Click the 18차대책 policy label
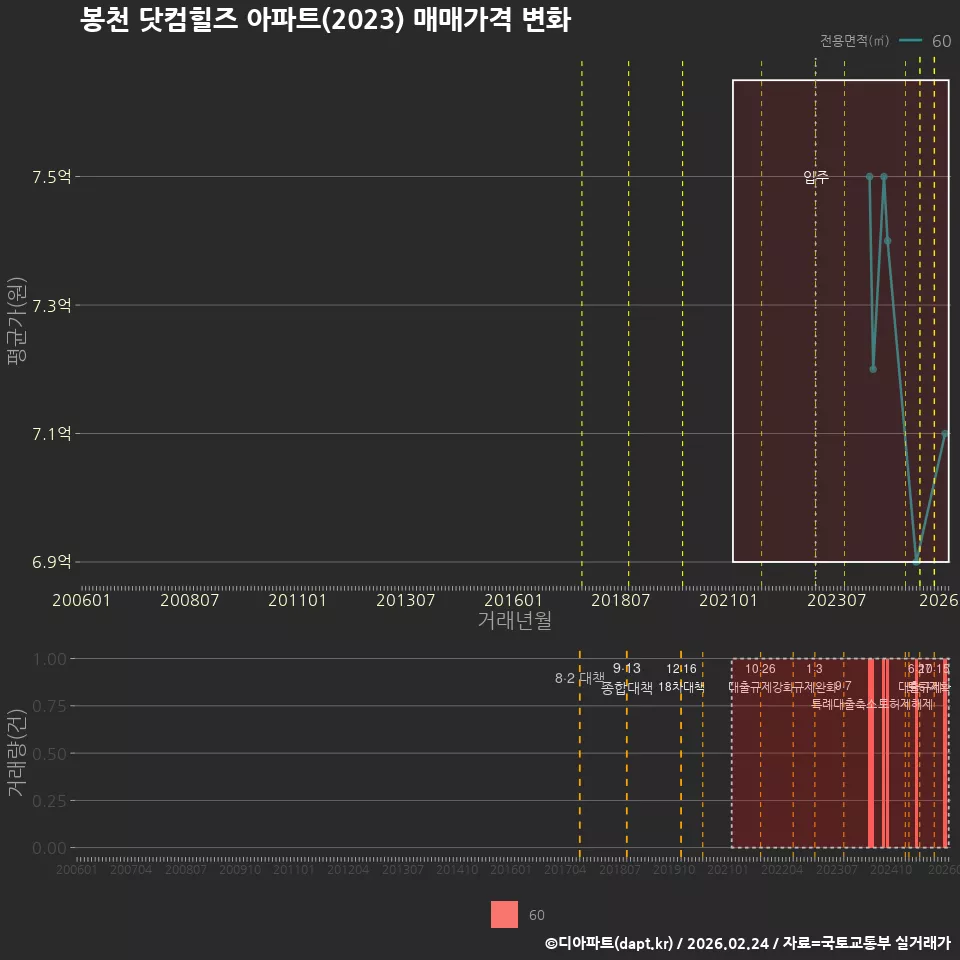Screen dimensions: 960x960 [681, 687]
